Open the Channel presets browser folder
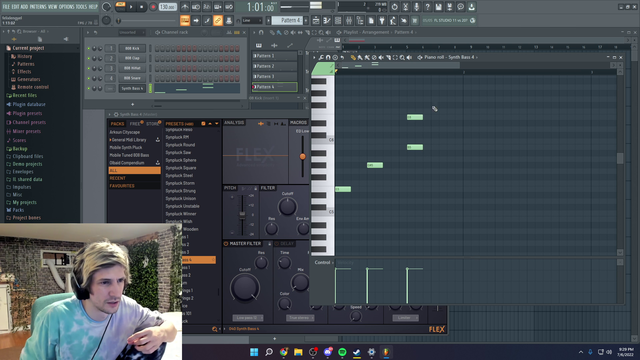Viewport: 640px width, 360px height. [x=29, y=122]
